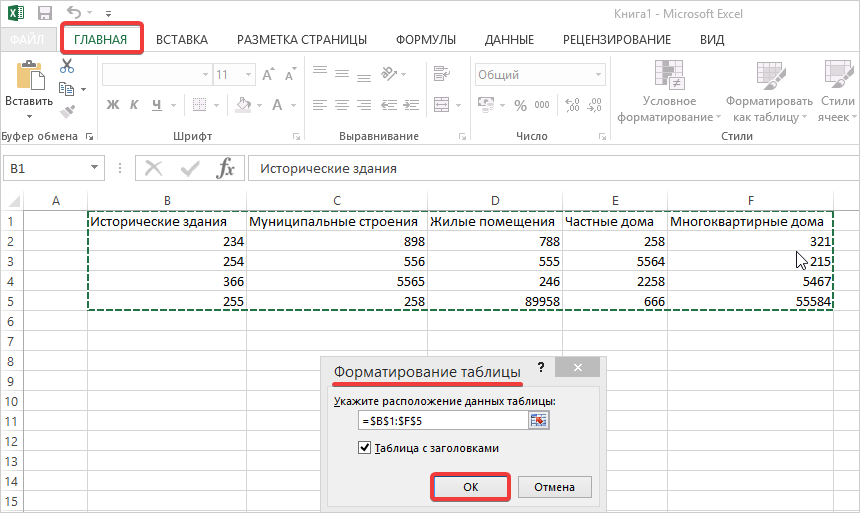Toggle 'Таблица с заголовками' checkbox

(x=364, y=448)
